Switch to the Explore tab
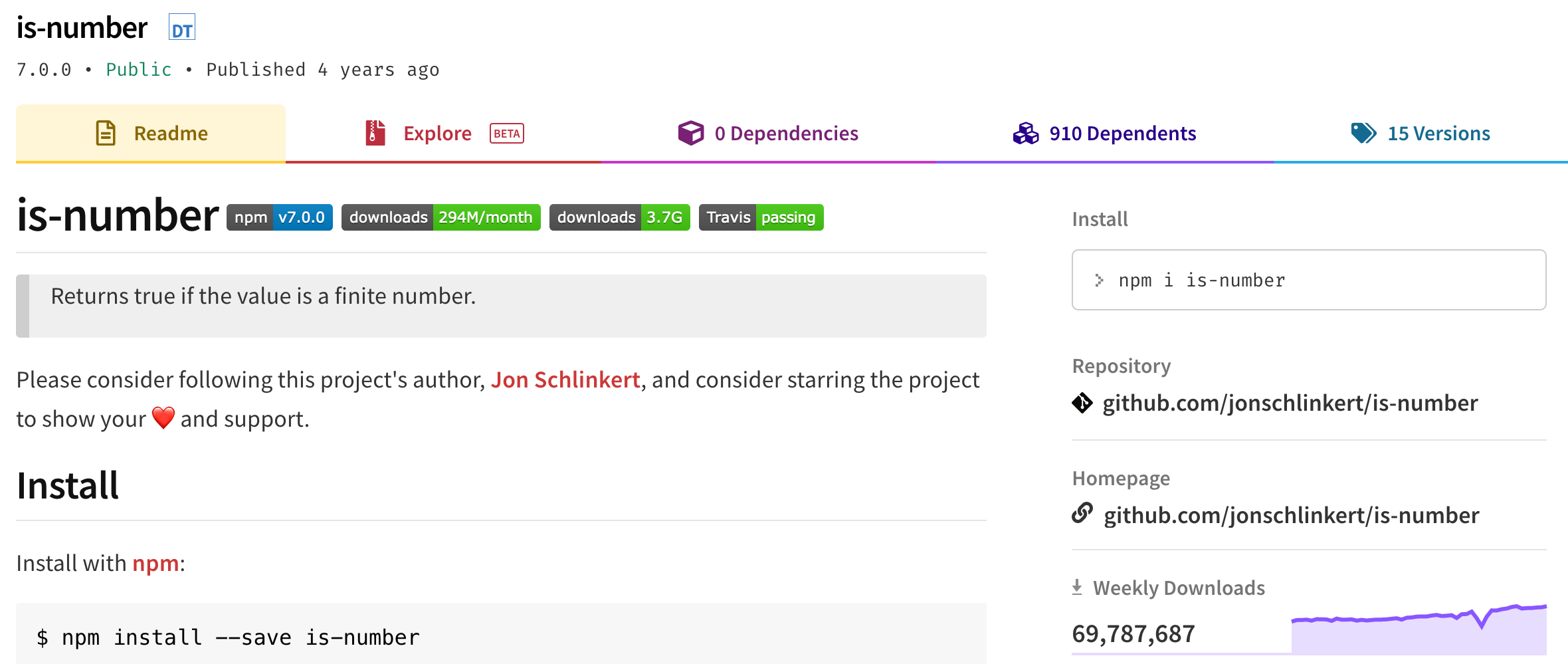The height and width of the screenshot is (664, 1568). (443, 133)
